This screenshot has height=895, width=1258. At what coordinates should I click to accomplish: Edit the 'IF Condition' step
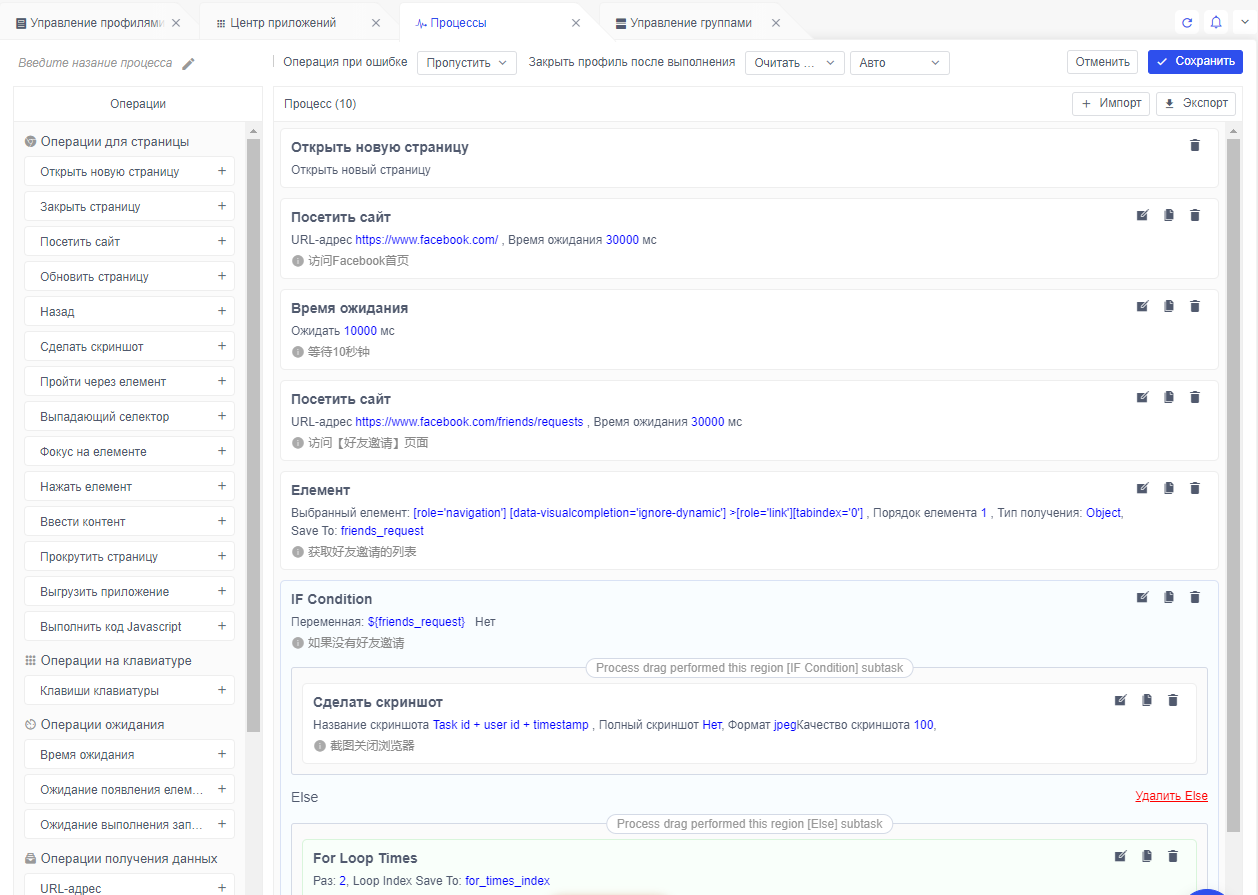tap(1142, 597)
